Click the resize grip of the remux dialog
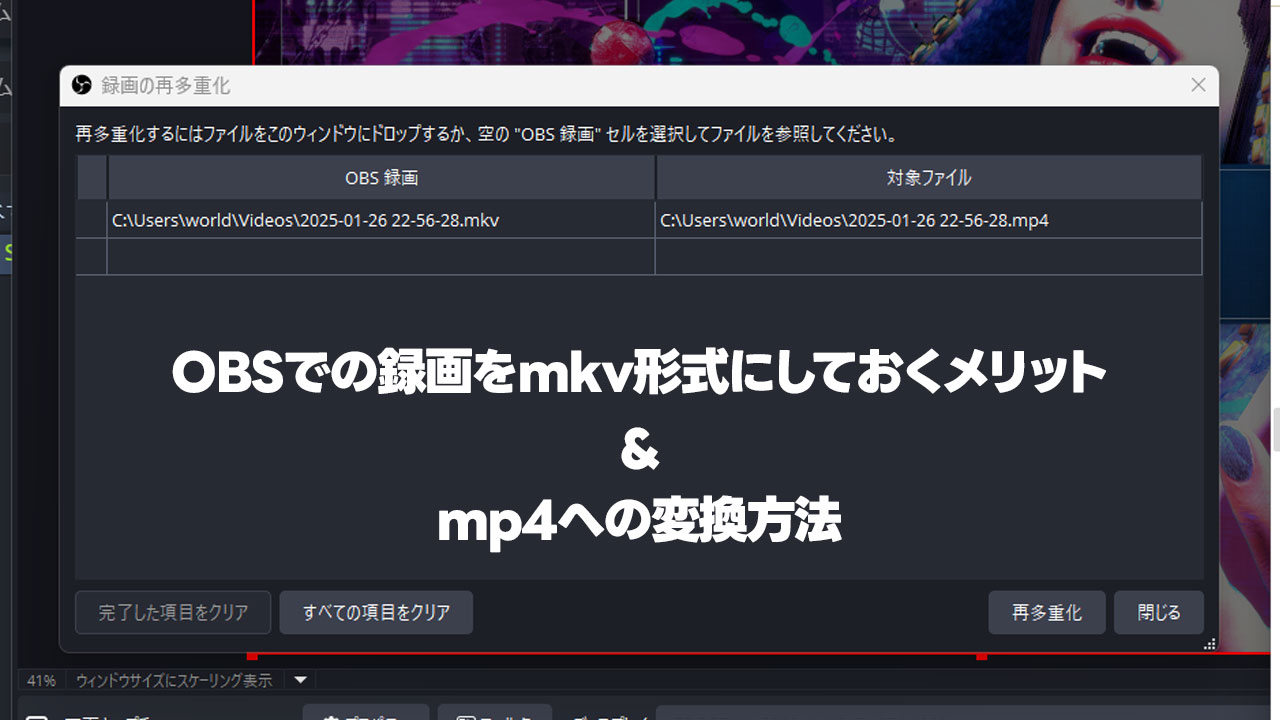The image size is (1280, 720). point(1210,644)
